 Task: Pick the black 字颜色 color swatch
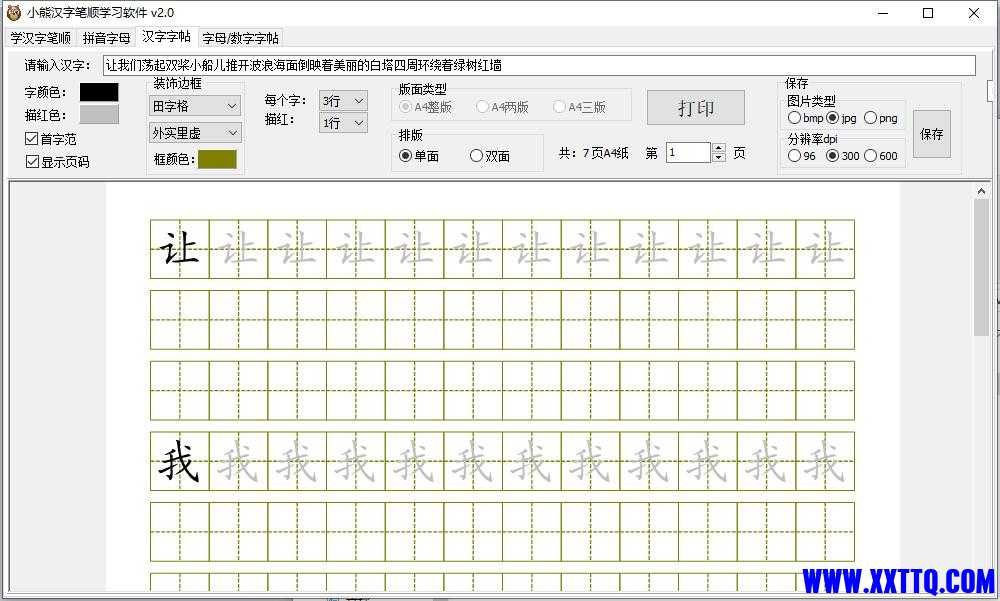(x=99, y=92)
